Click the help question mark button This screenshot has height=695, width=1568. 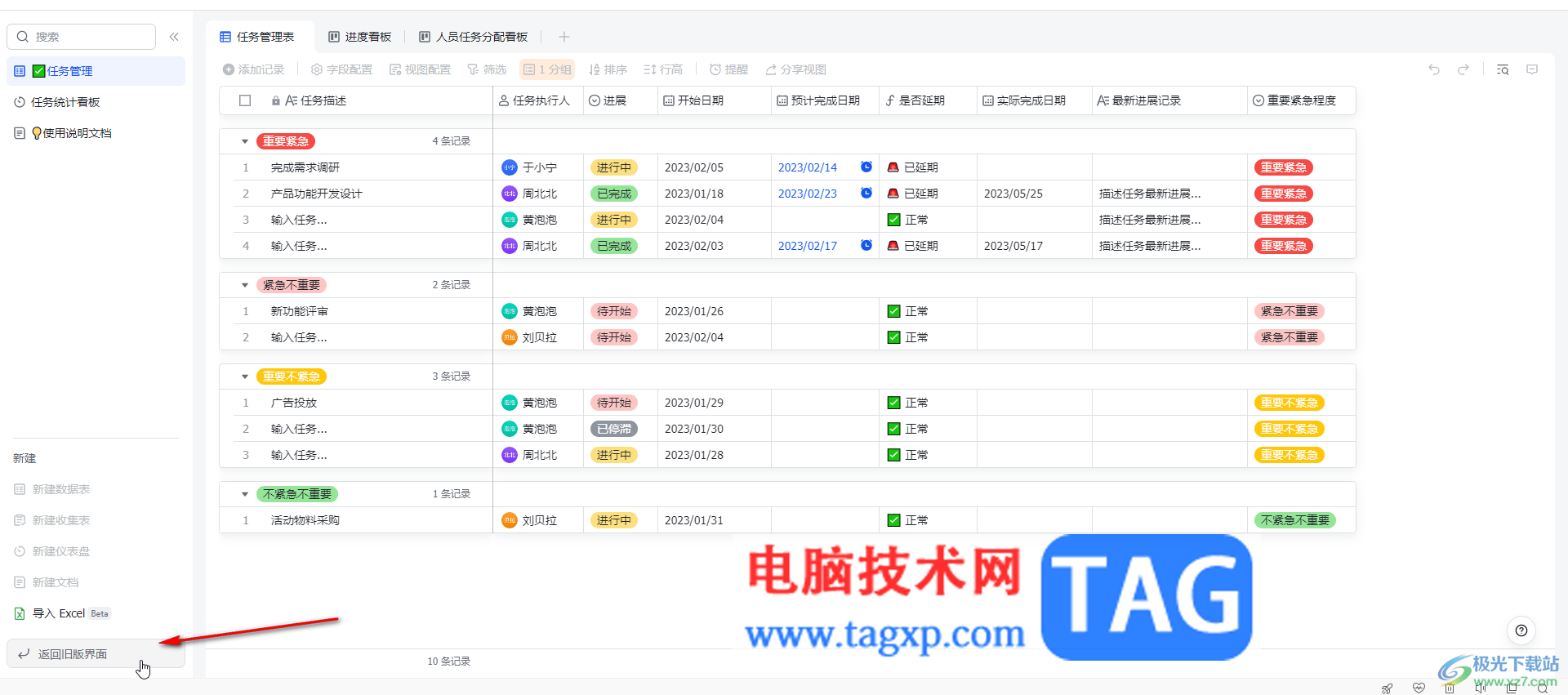point(1521,630)
